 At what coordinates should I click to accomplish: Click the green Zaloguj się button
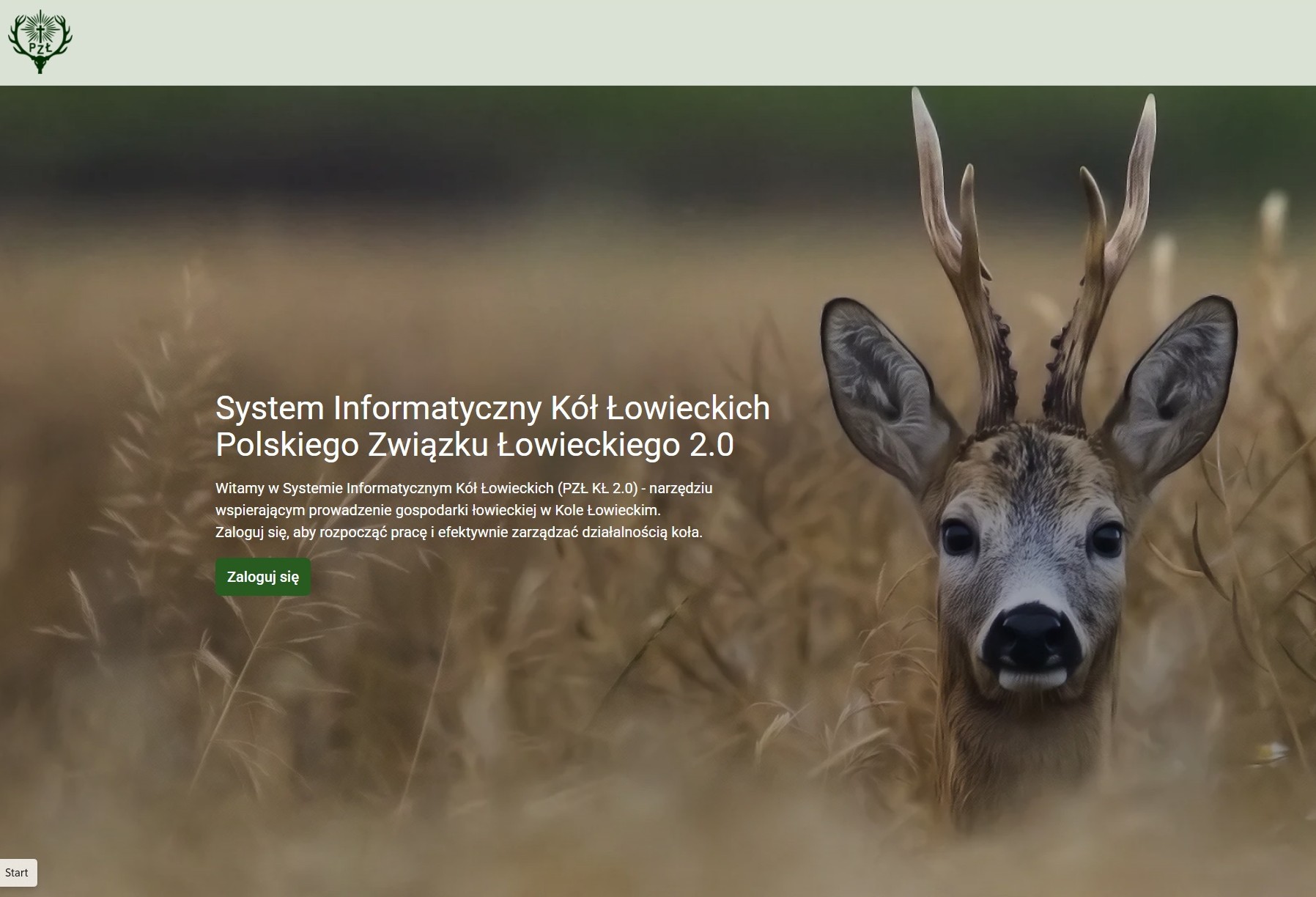click(263, 577)
